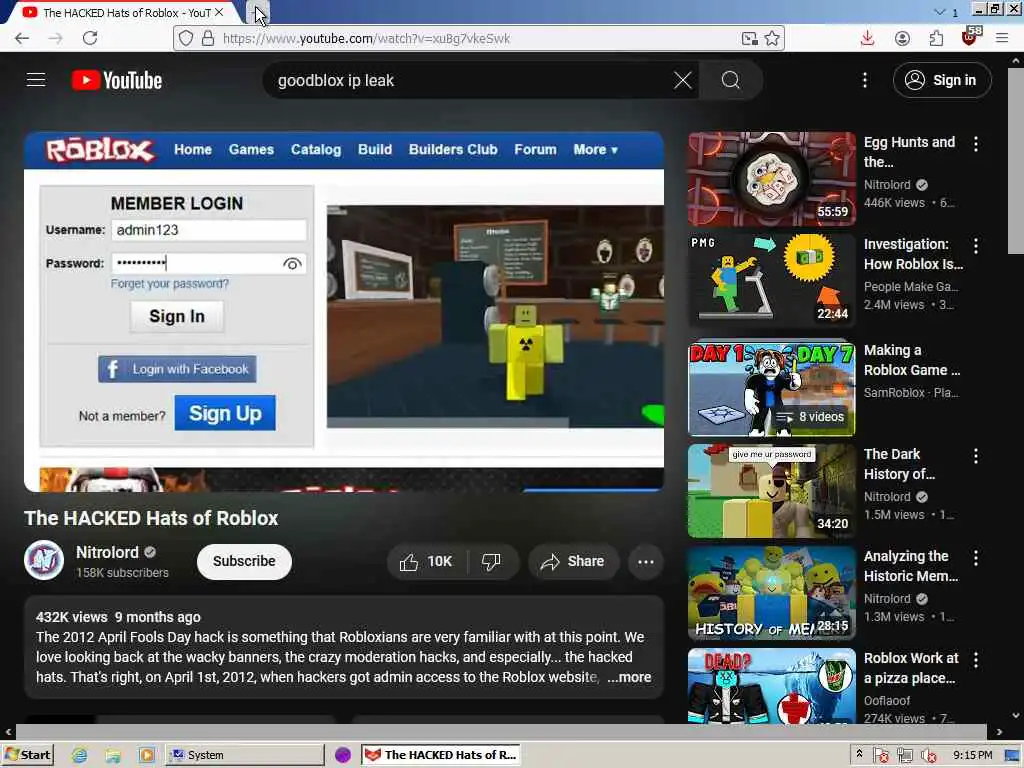Open a new tab with plus button
Viewport: 1024px width, 768px height.
tap(259, 12)
